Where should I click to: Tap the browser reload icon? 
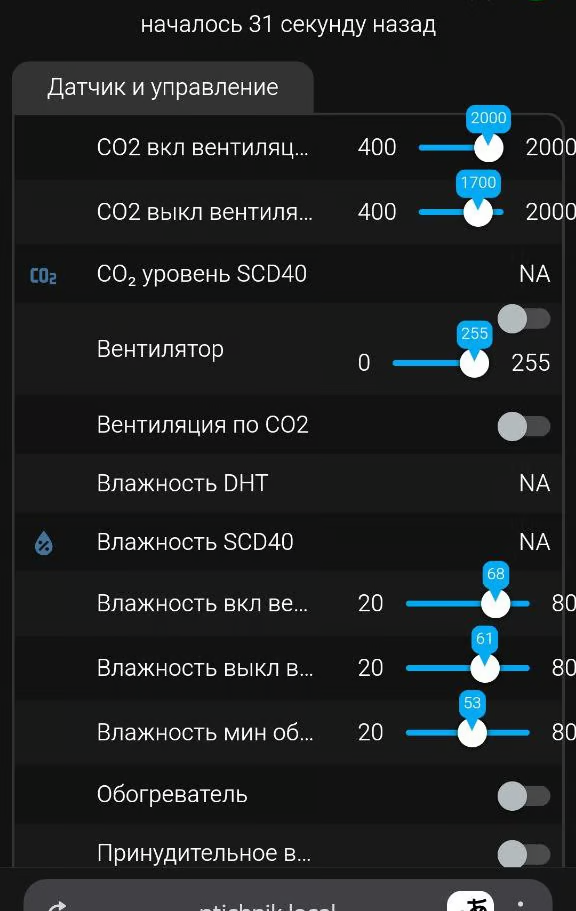pos(56,906)
